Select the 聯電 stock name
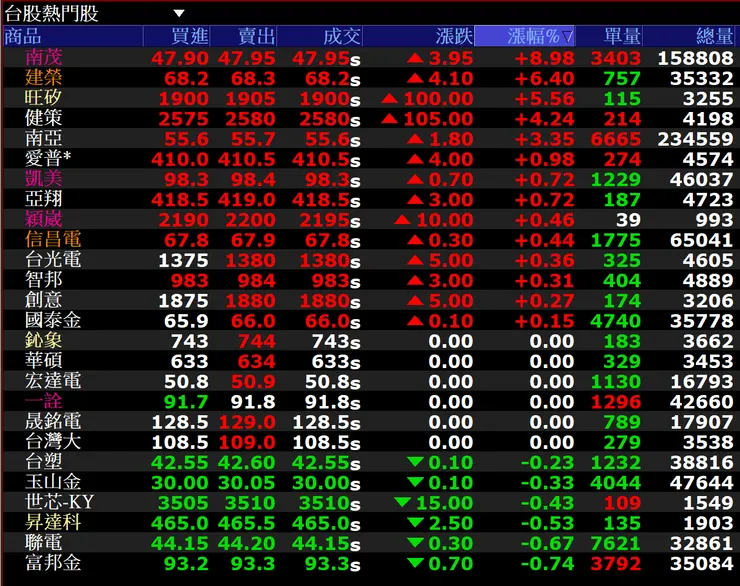Image resolution: width=740 pixels, height=586 pixels. point(43,543)
